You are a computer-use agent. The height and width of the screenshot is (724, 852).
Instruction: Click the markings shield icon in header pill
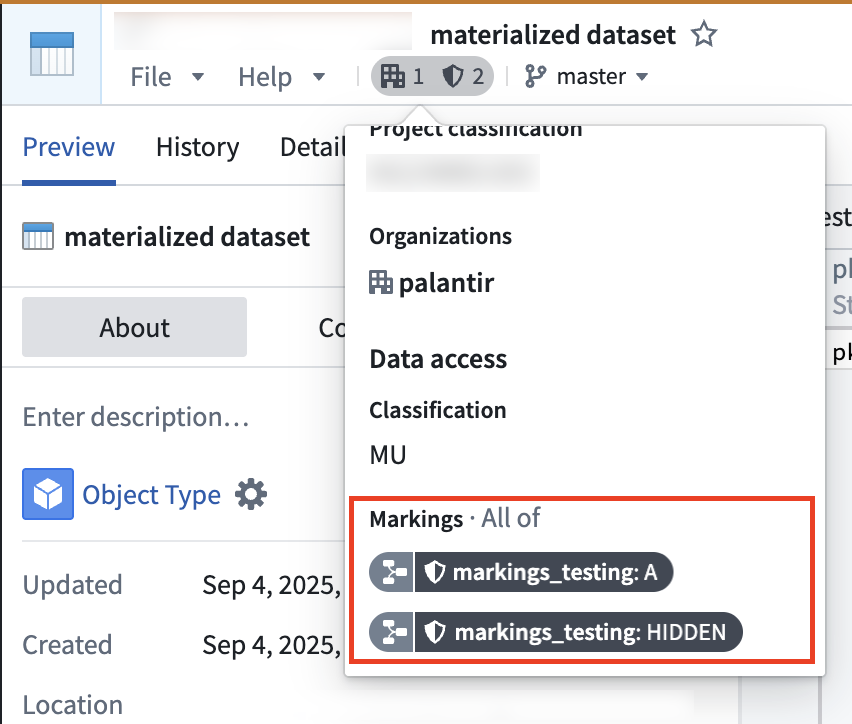453,76
